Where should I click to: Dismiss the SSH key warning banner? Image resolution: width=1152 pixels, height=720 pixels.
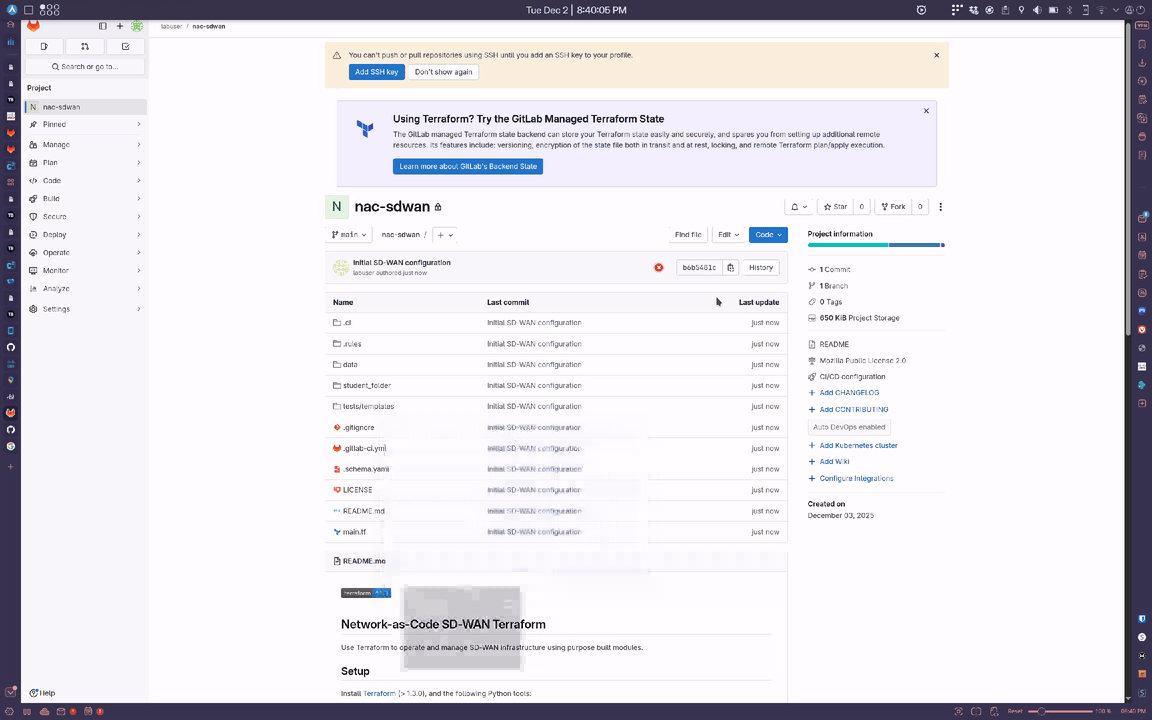click(x=937, y=55)
